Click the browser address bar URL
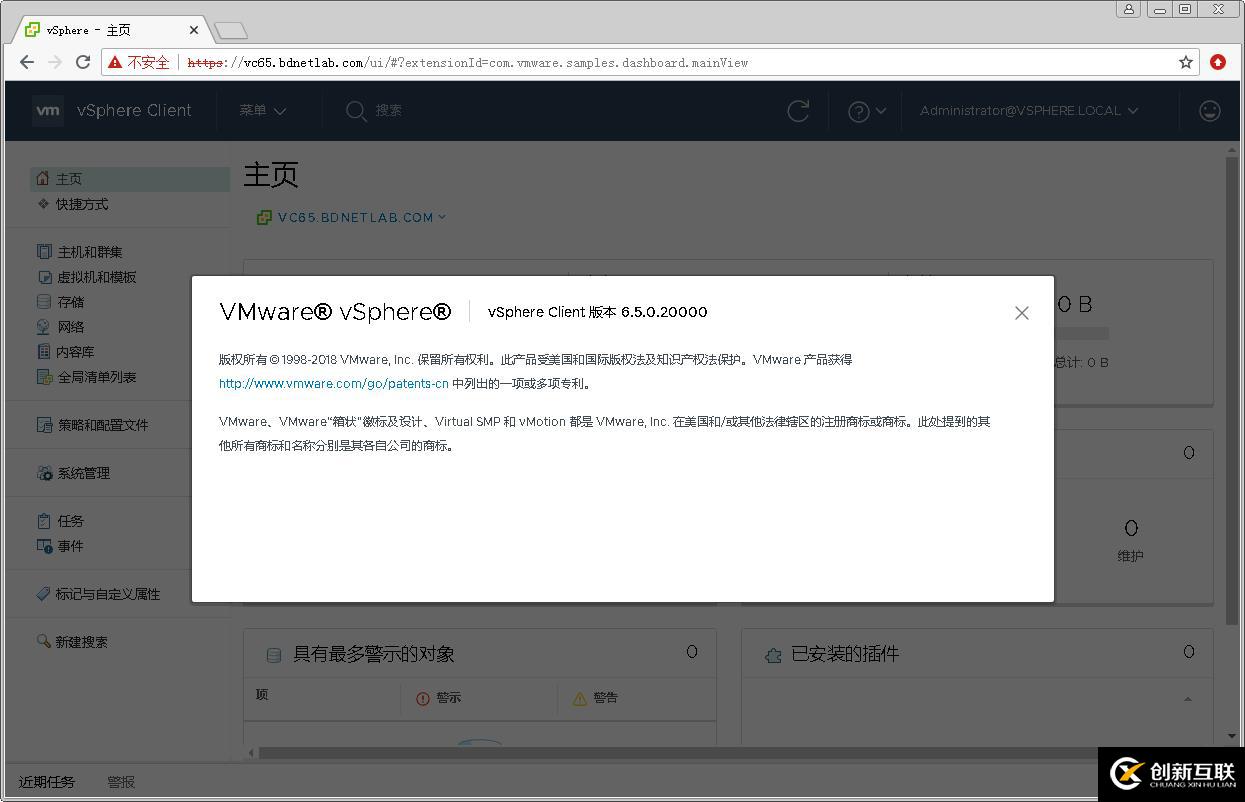Viewport: 1245px width, 802px height. (x=468, y=62)
